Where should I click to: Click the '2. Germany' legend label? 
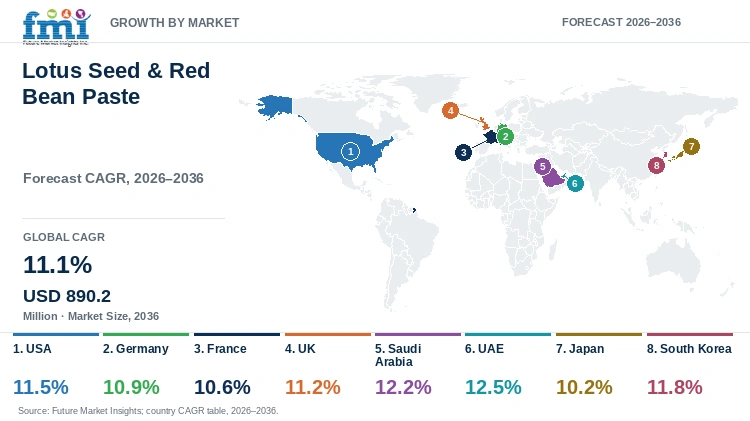tap(136, 349)
